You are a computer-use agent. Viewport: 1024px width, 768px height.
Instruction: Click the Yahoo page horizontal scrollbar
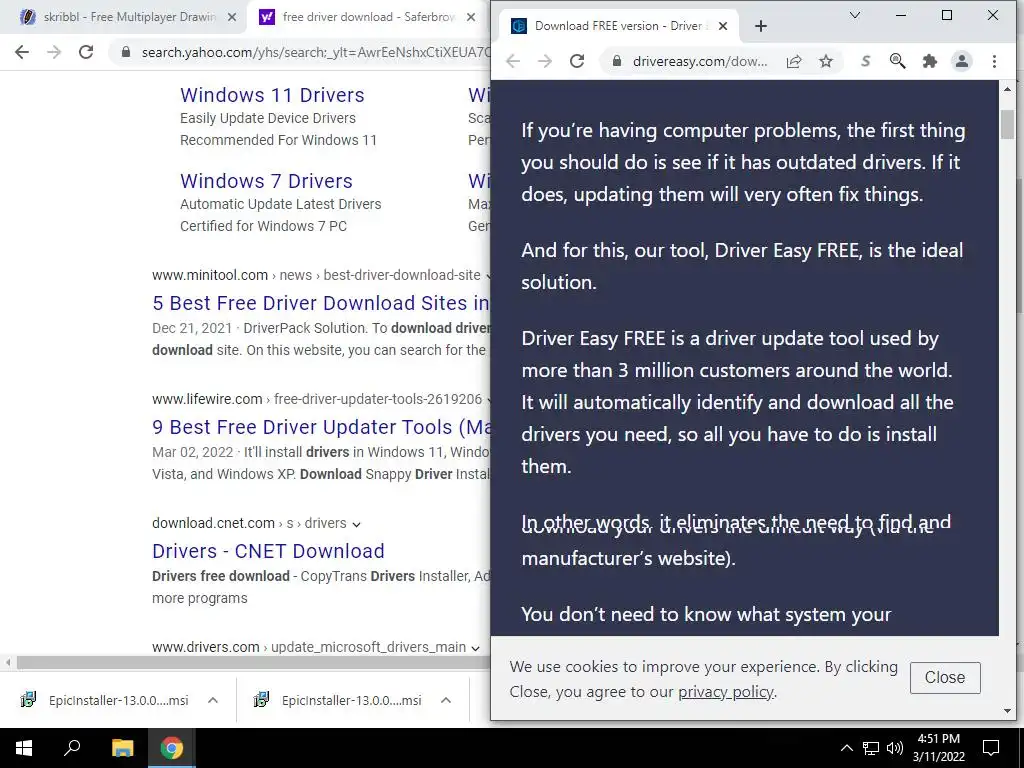coord(253,662)
